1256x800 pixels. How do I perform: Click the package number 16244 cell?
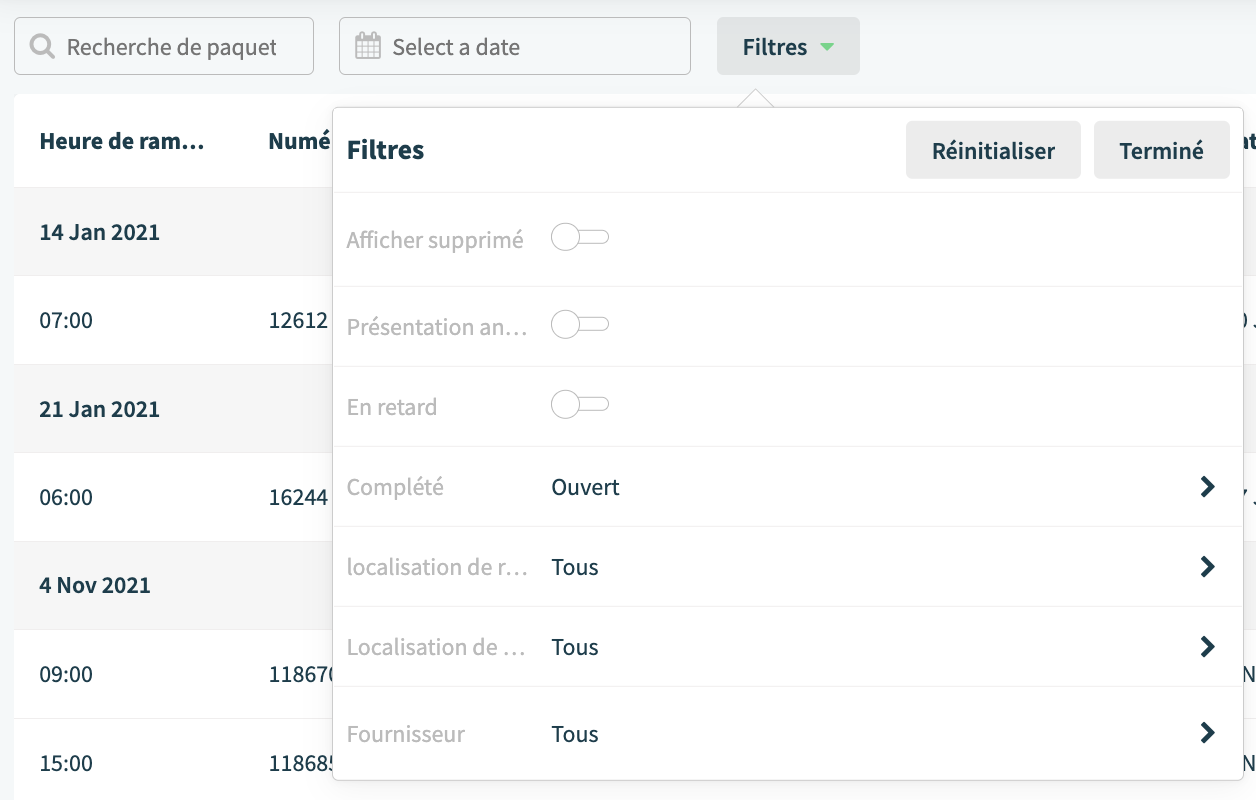298,497
